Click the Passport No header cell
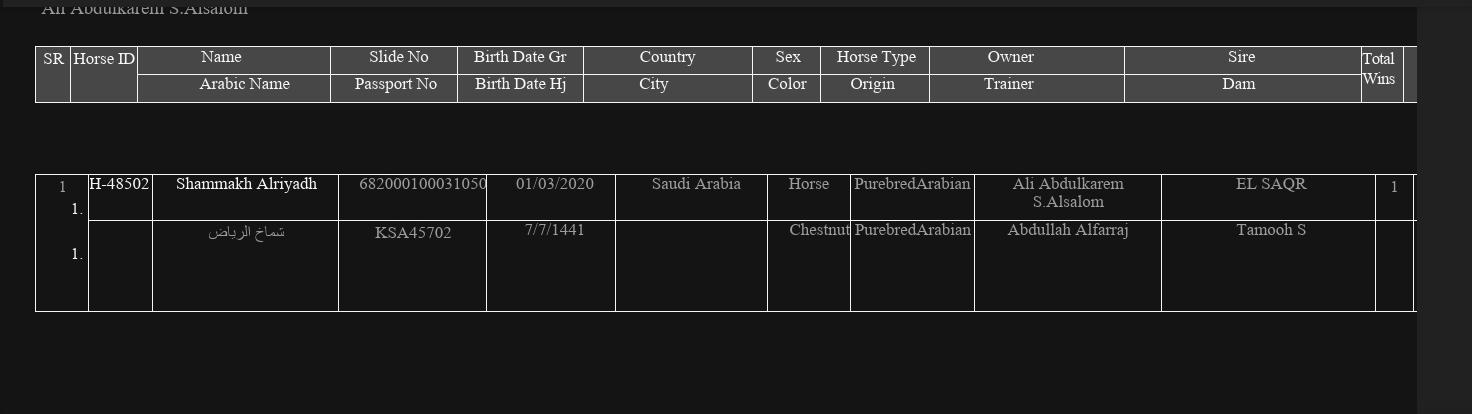This screenshot has height=414, width=1472. [x=395, y=85]
